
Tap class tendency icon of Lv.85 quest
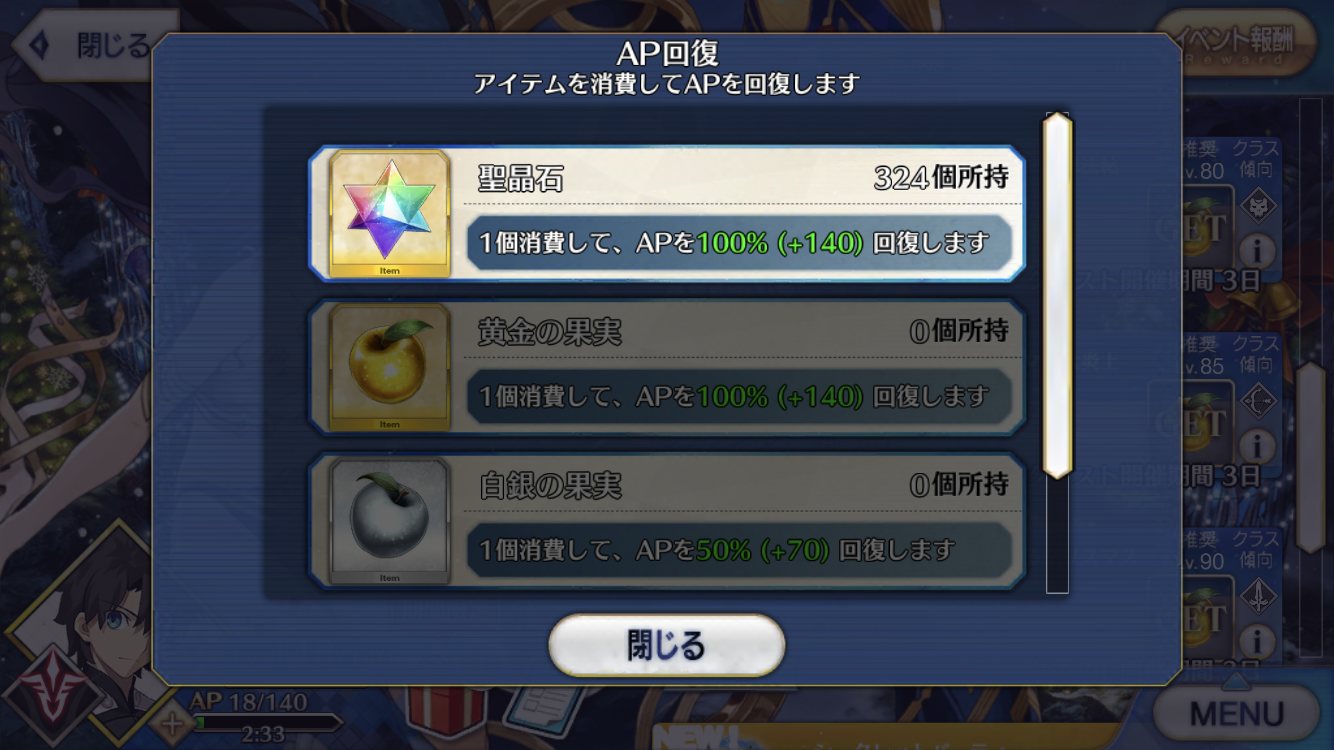[1256, 401]
